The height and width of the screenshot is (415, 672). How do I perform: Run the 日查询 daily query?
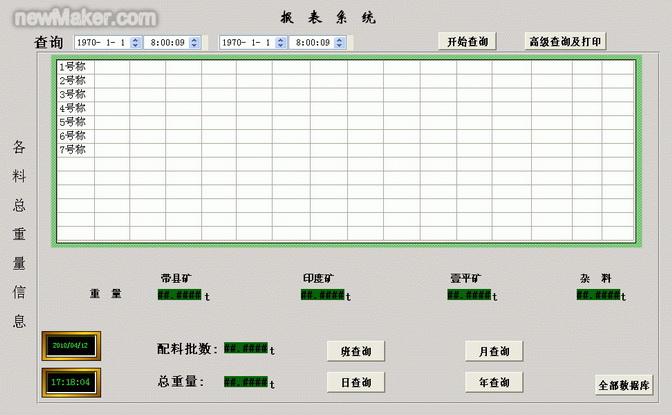pyautogui.click(x=356, y=382)
